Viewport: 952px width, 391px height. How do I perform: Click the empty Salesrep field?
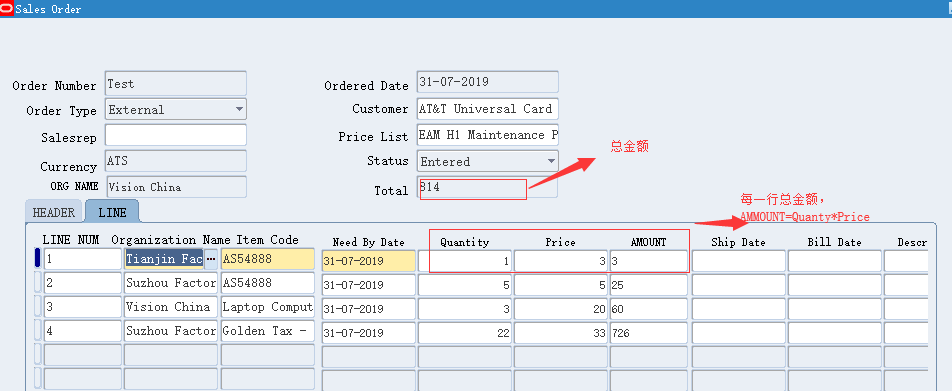176,135
